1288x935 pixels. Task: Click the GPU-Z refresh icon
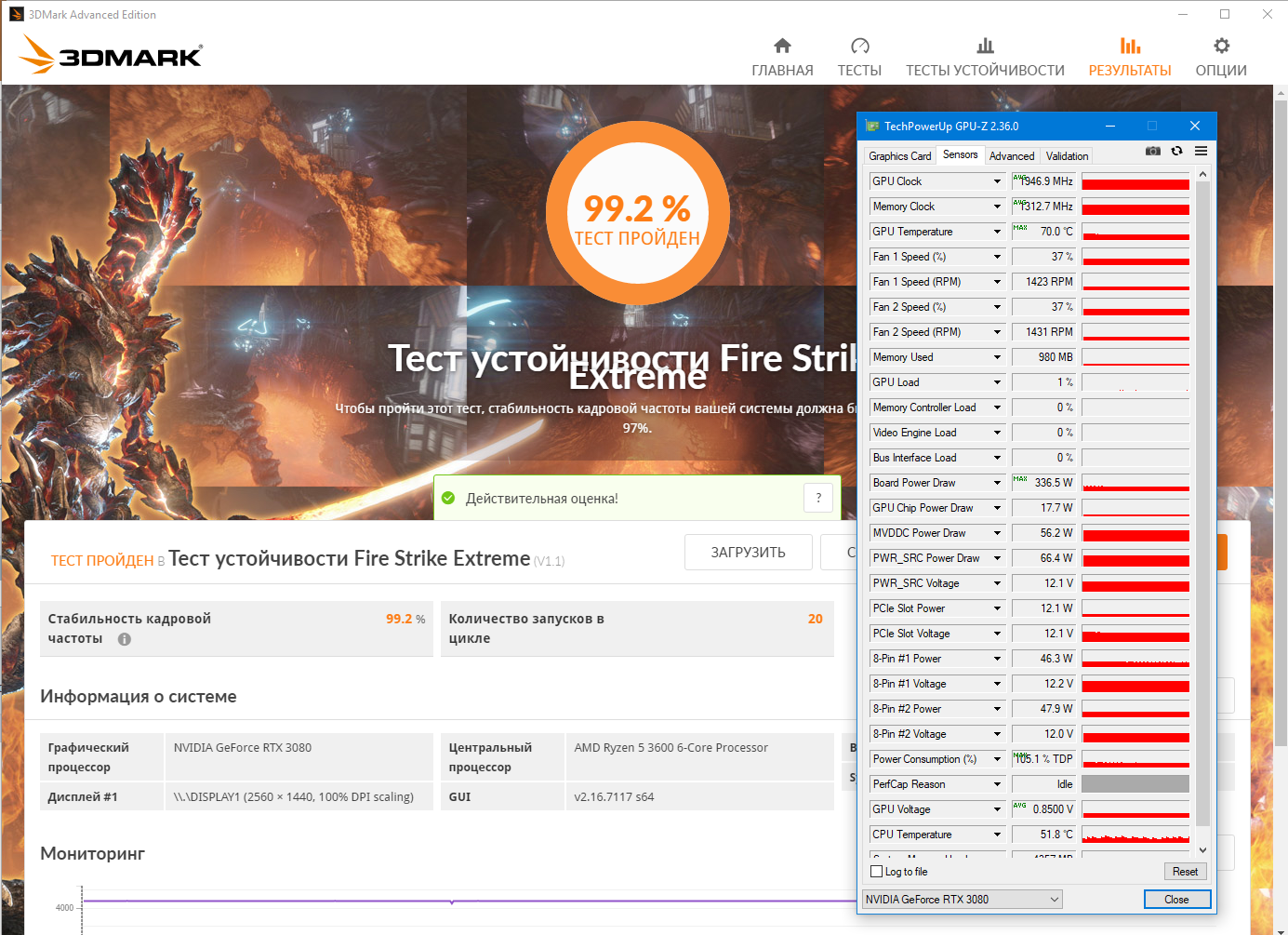tap(1176, 151)
